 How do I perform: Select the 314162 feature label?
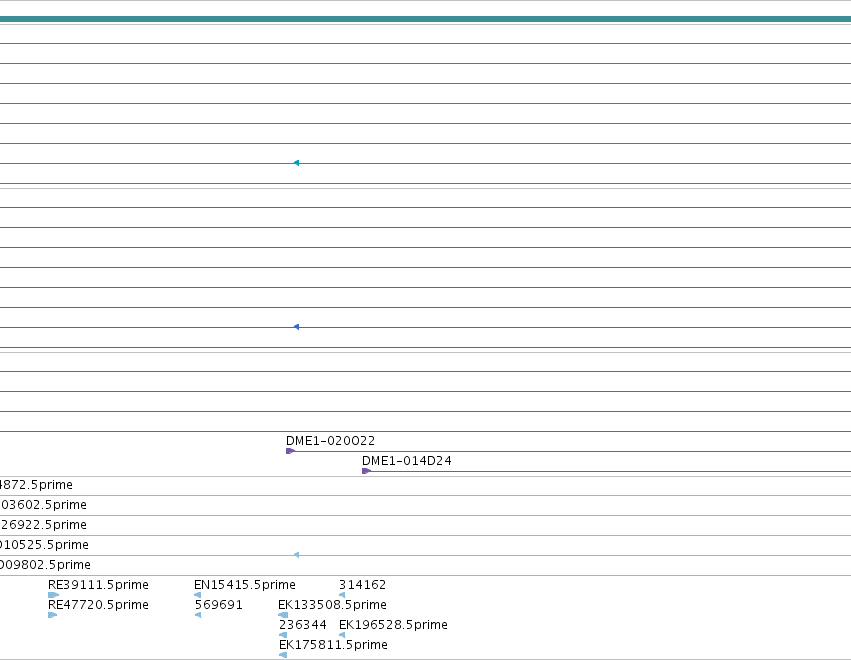tap(363, 585)
